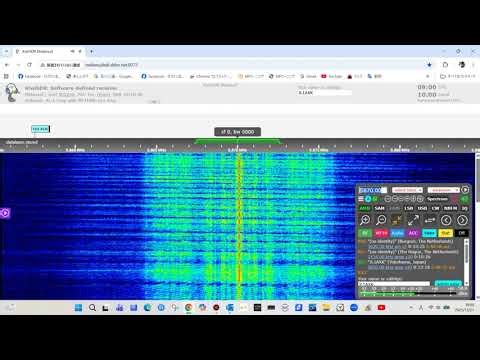Page waterfall right with circled right arrow
The image size is (480, 360).
click(462, 220)
